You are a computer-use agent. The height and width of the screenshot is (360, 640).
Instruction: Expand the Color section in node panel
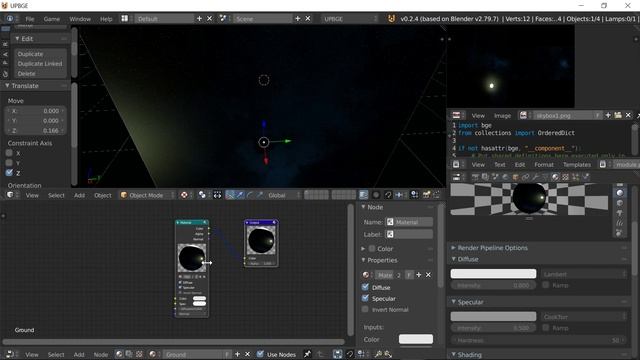tap(363, 248)
